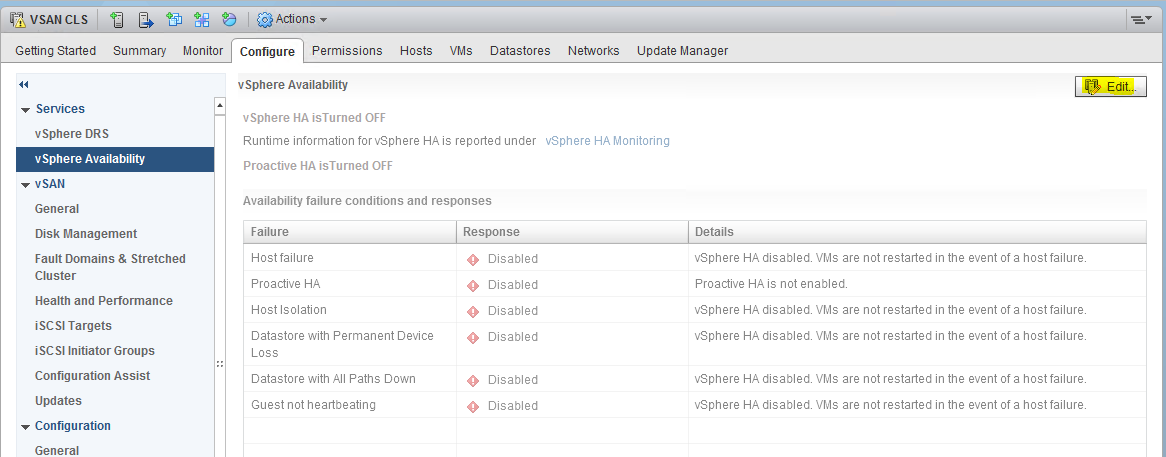Collapse the Configuration section
The image size is (1166, 457).
pyautogui.click(x=26, y=427)
